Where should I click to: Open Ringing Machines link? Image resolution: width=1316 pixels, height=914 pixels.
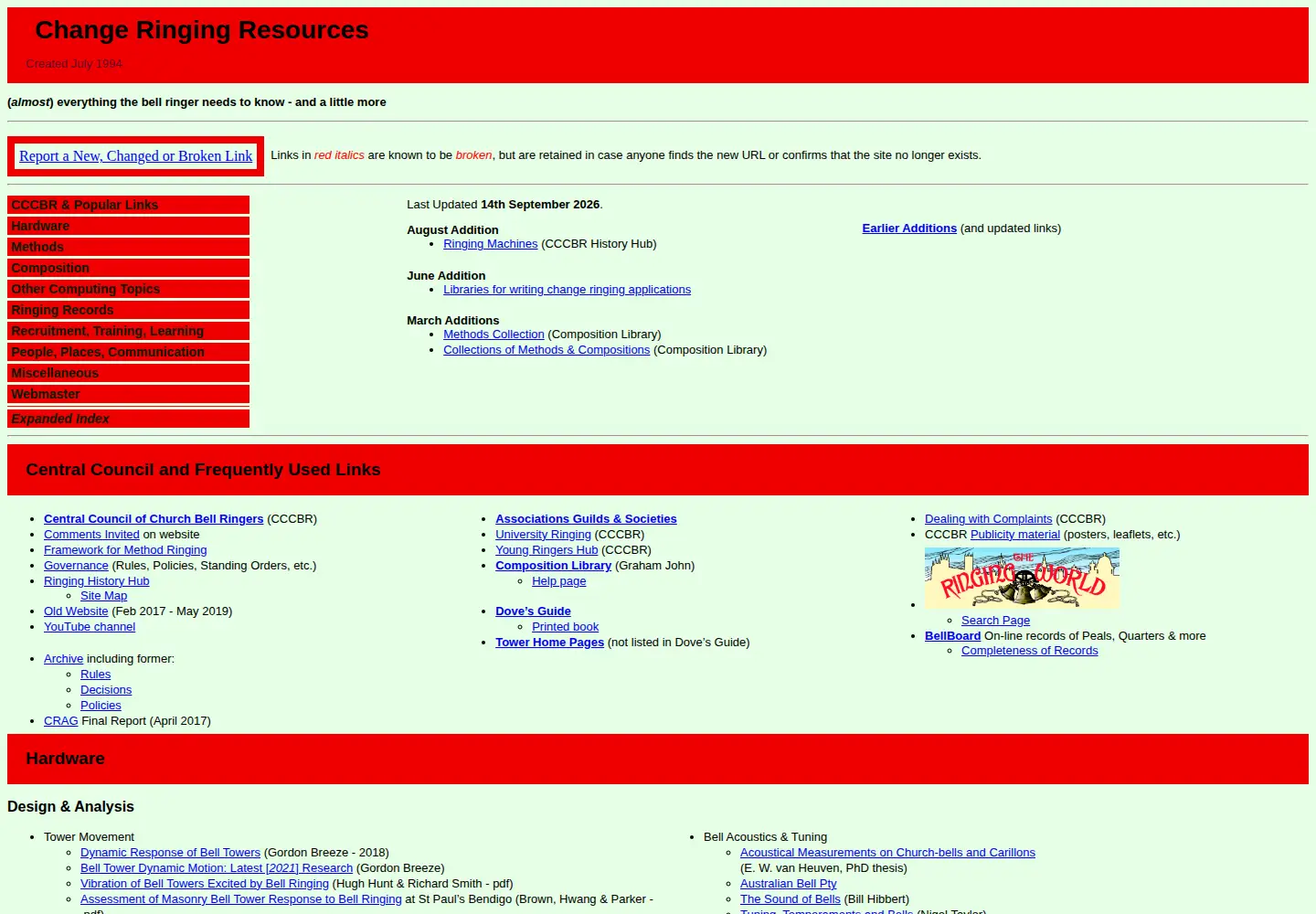click(491, 244)
